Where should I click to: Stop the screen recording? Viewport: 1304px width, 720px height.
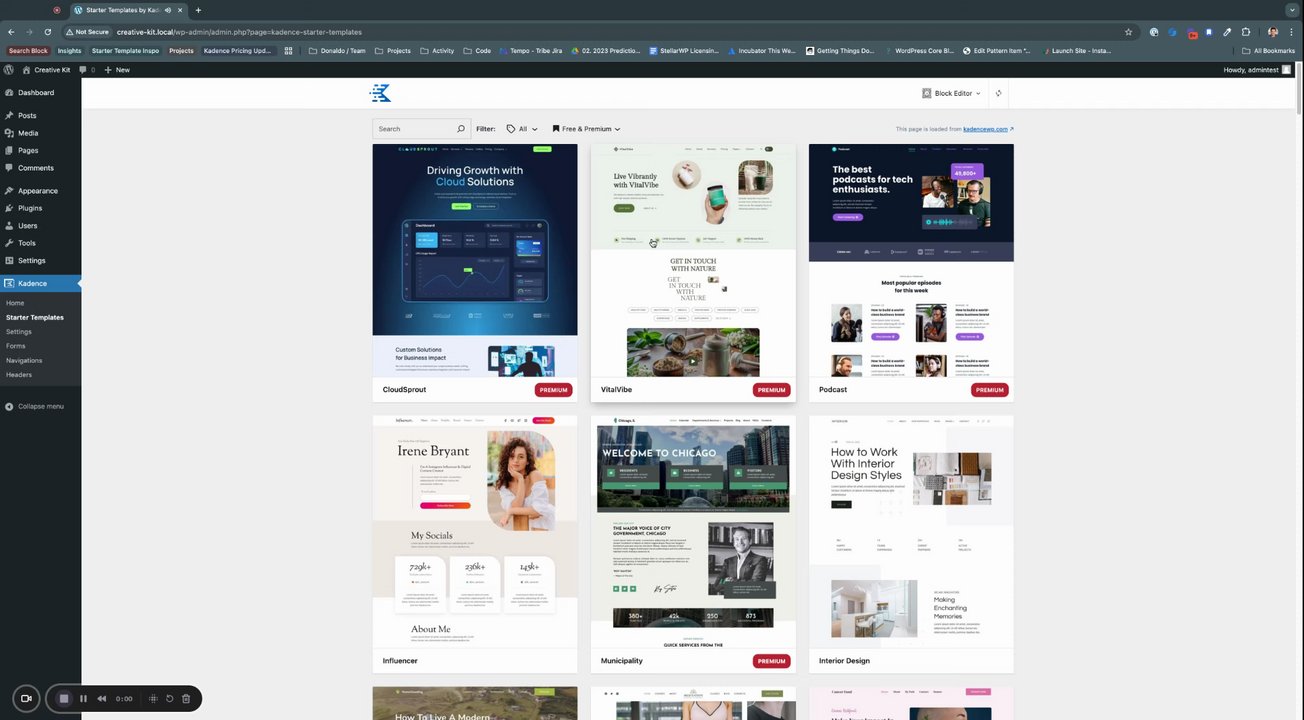coord(64,699)
